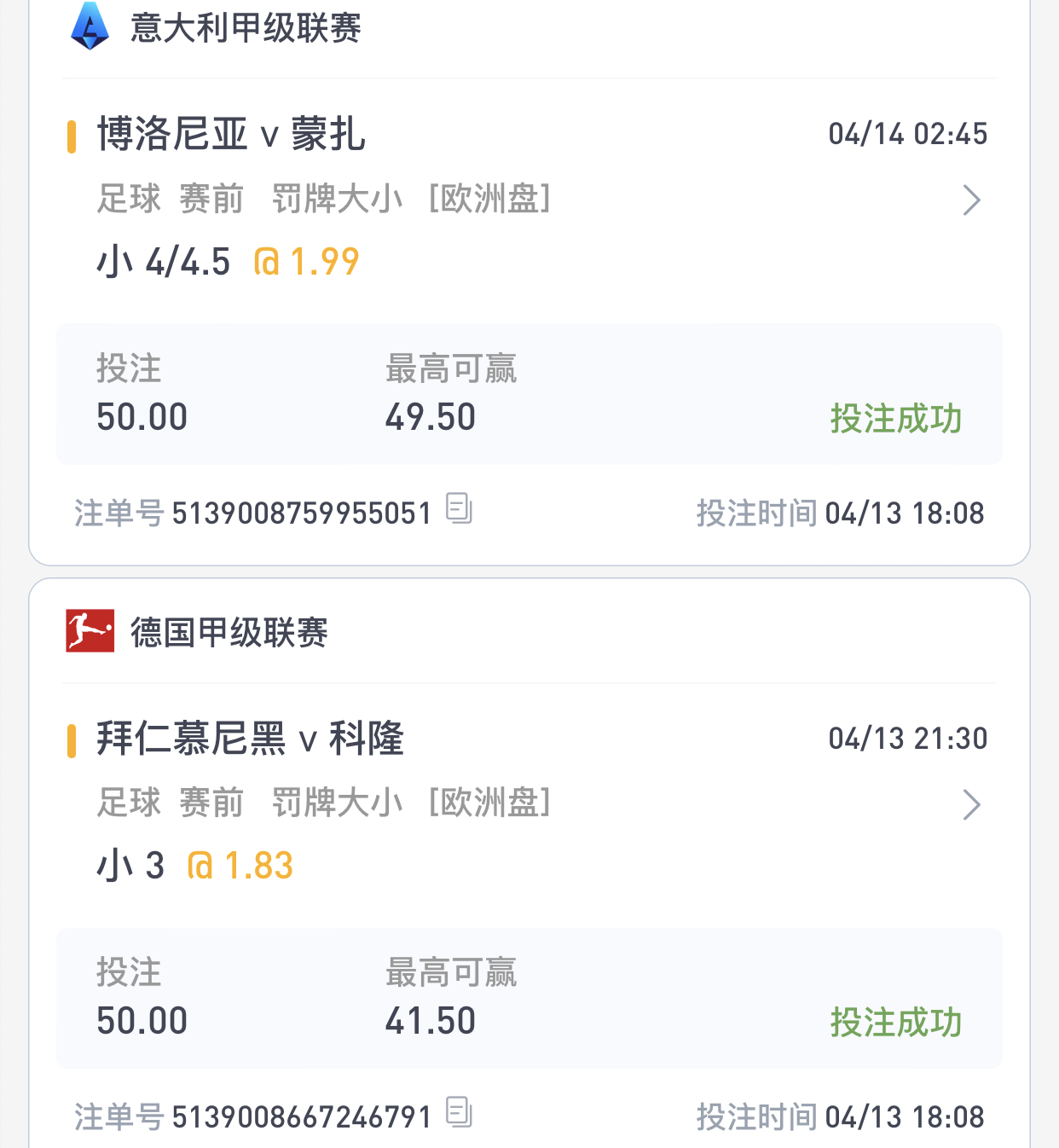Click 投注成功 status on the Bologna bet
This screenshot has width=1059, height=1148.
point(895,419)
